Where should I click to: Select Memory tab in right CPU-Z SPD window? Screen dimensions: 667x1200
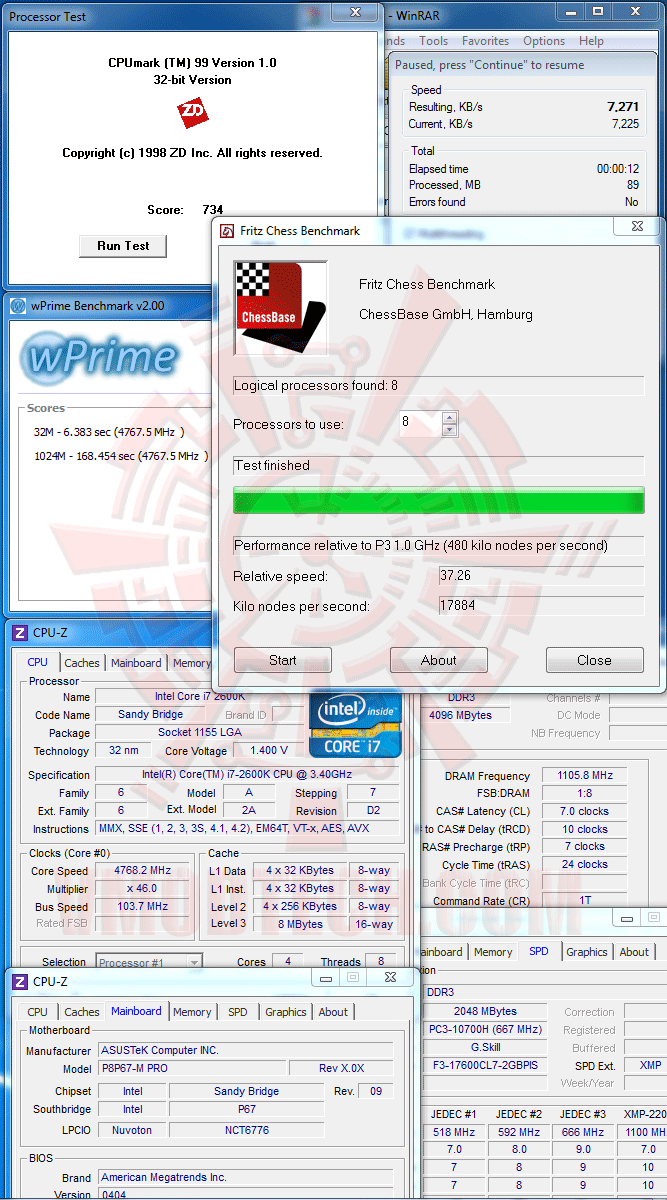[493, 952]
